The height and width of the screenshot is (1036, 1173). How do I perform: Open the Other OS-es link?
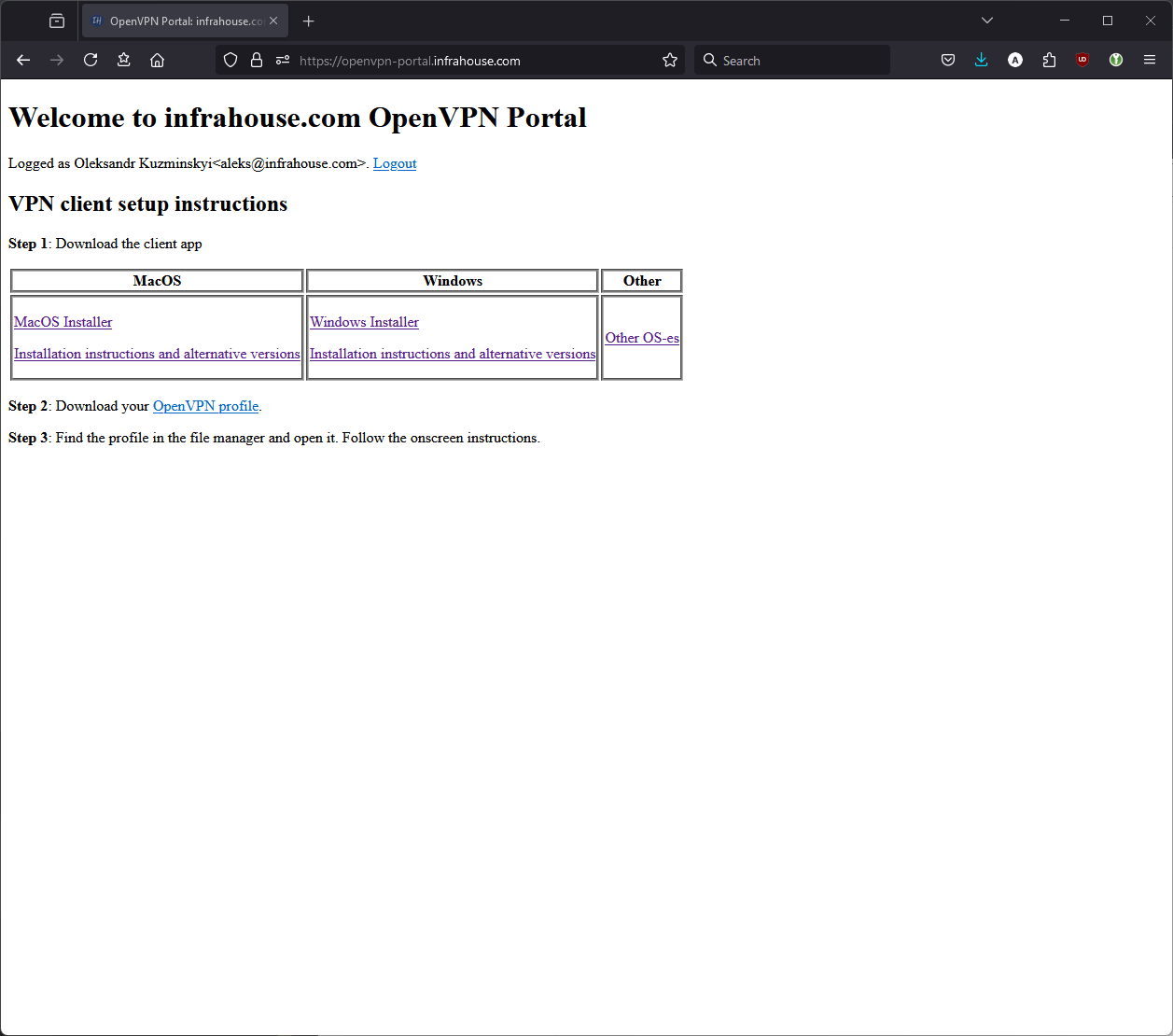click(x=642, y=338)
